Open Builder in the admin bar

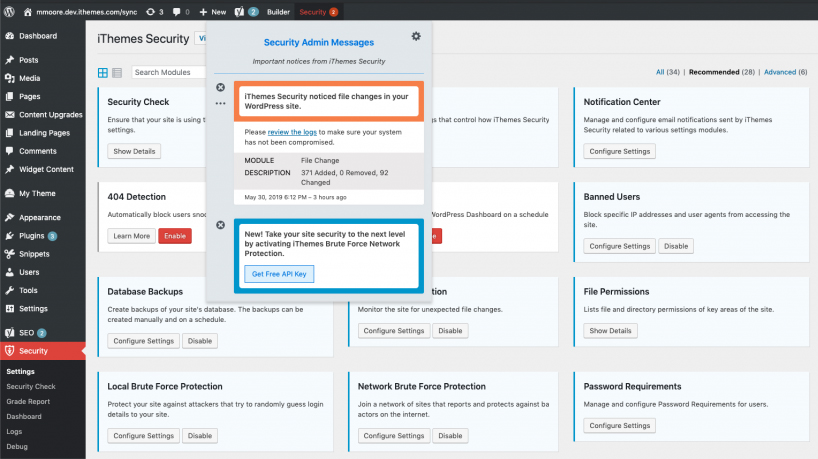coord(278,11)
